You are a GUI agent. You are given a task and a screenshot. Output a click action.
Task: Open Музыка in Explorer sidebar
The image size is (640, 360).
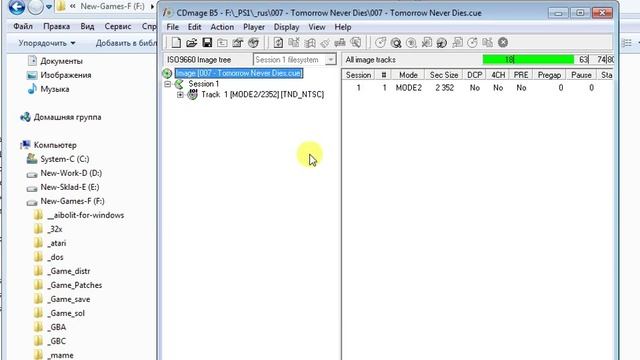pyautogui.click(x=55, y=89)
